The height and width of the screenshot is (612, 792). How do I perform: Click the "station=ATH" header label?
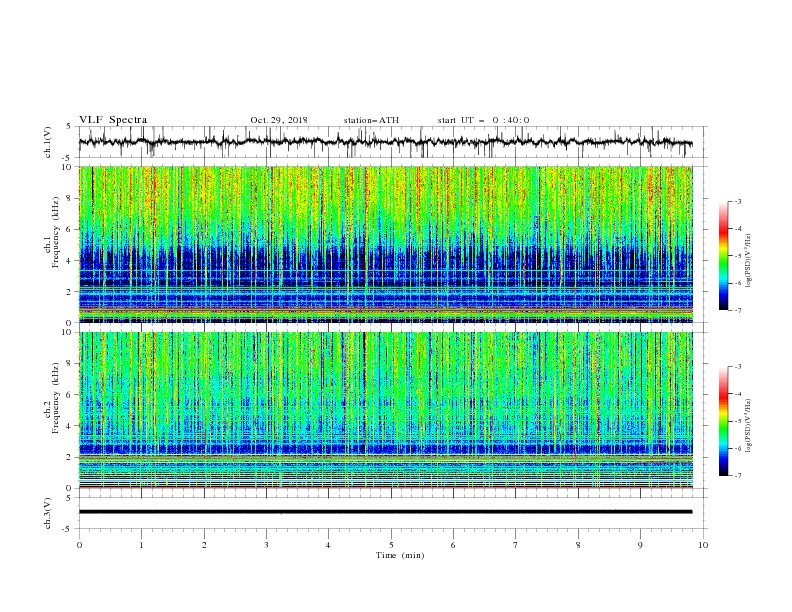coord(371,120)
